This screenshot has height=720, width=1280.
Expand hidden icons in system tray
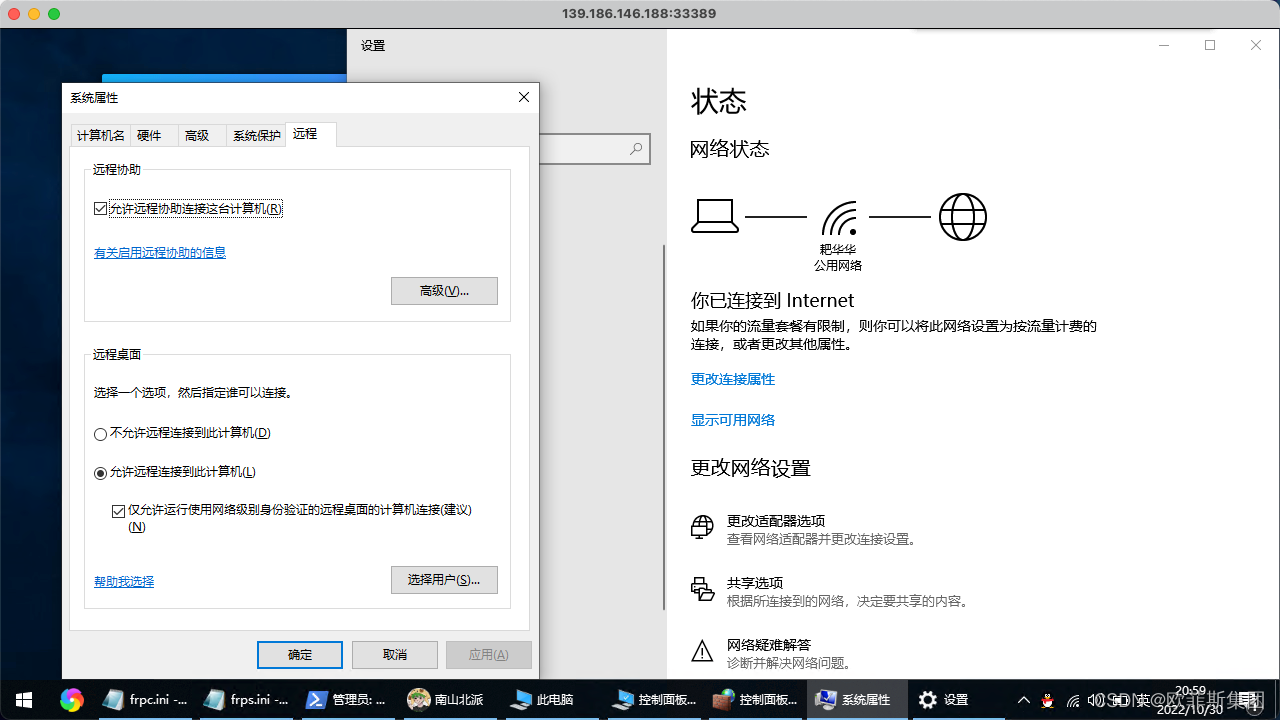[x=1023, y=700]
